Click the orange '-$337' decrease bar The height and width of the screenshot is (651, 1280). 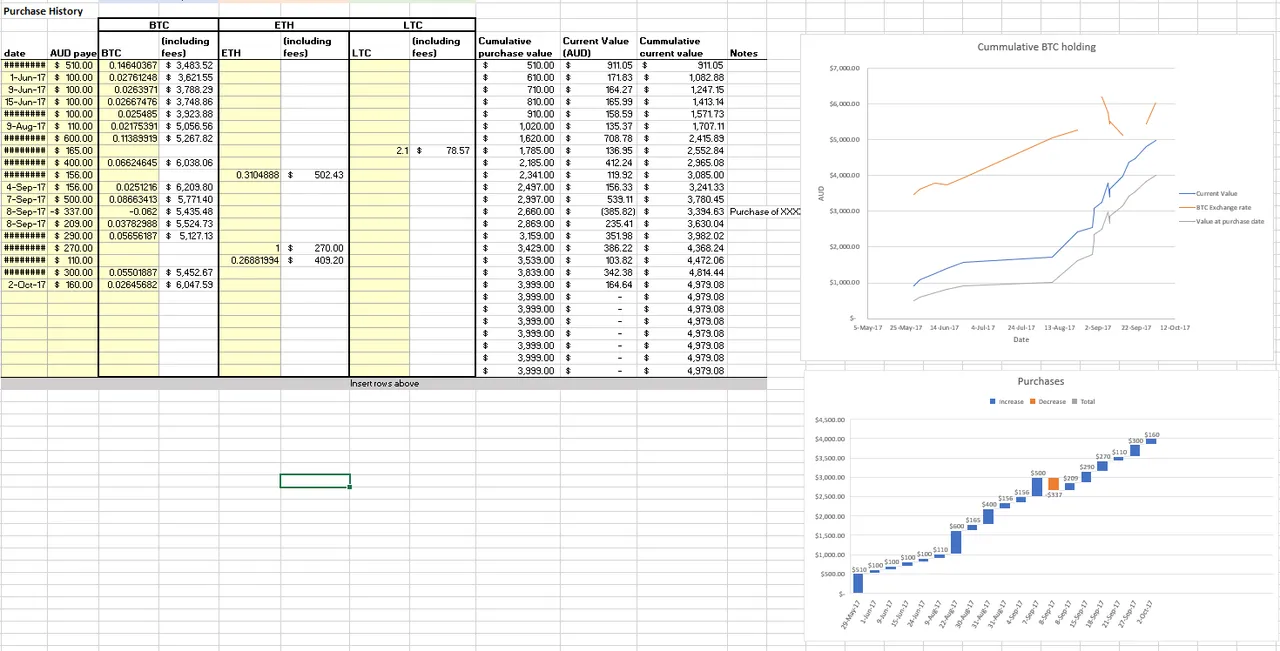click(x=1053, y=484)
